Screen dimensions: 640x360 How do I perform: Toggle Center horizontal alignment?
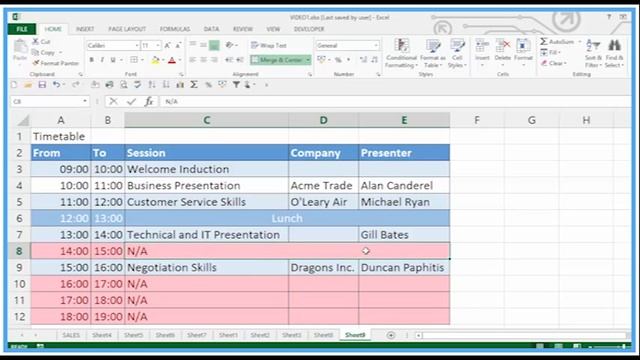tap(203, 60)
